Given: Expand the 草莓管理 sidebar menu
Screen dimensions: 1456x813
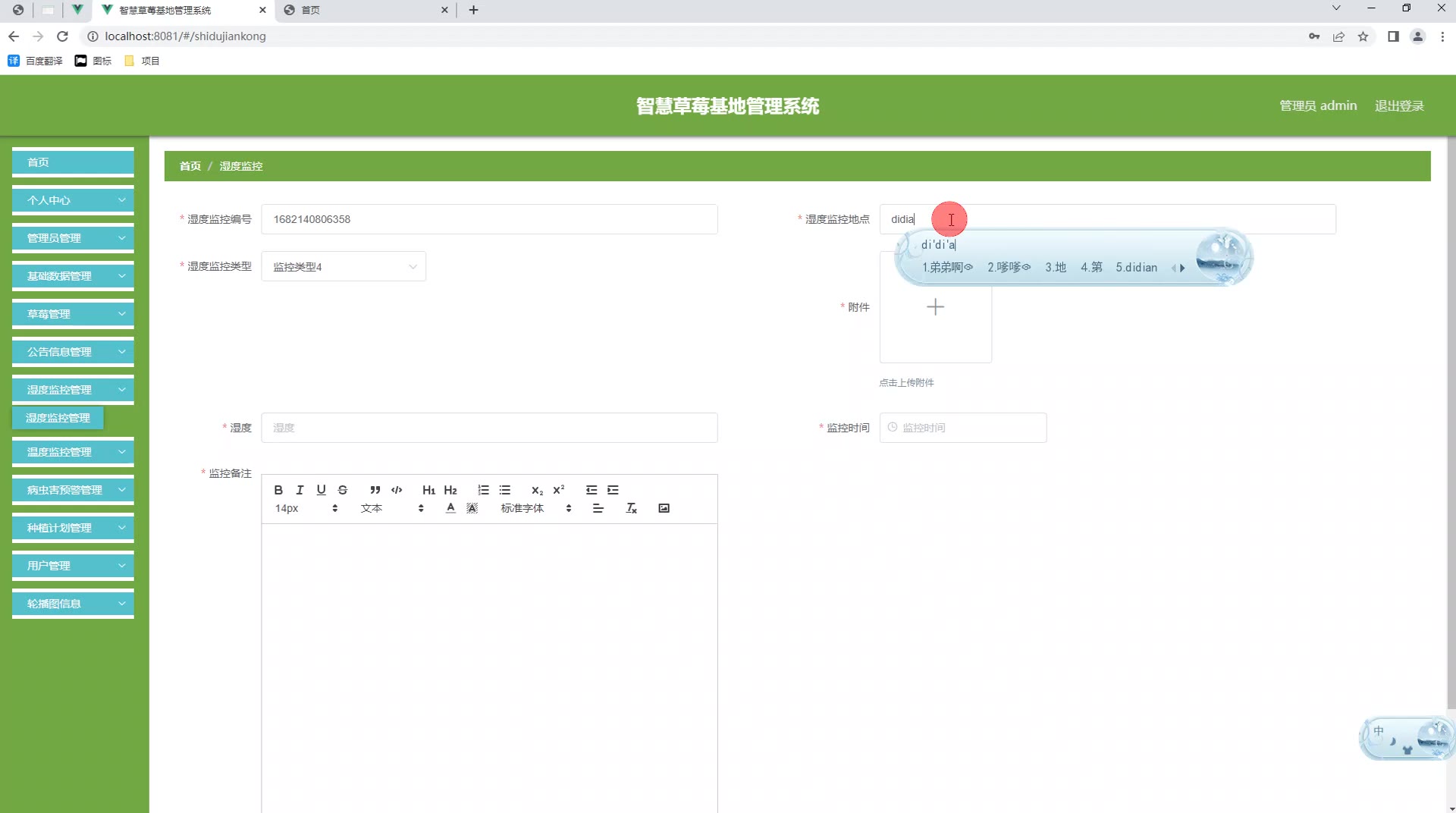Looking at the screenshot, I should [73, 314].
